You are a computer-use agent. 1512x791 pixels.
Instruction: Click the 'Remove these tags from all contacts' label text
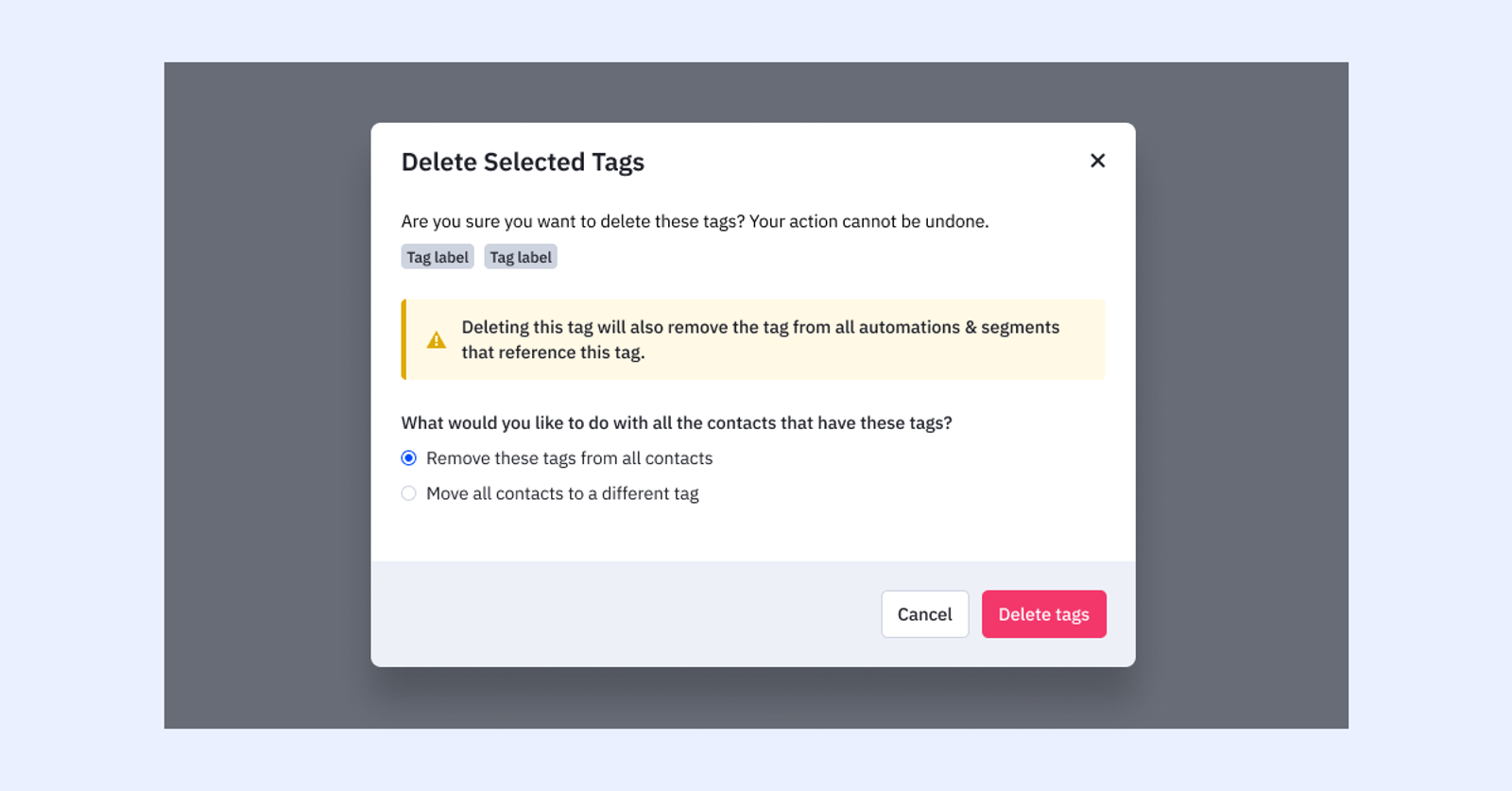[569, 458]
